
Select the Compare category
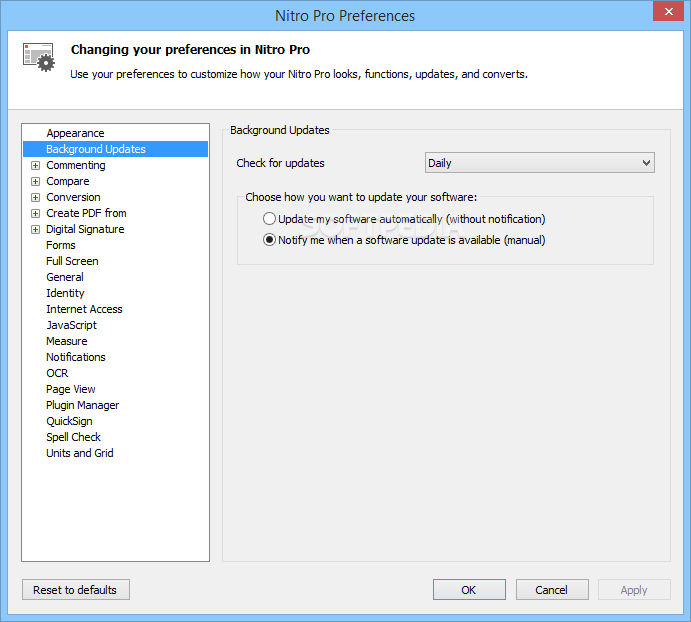click(68, 181)
